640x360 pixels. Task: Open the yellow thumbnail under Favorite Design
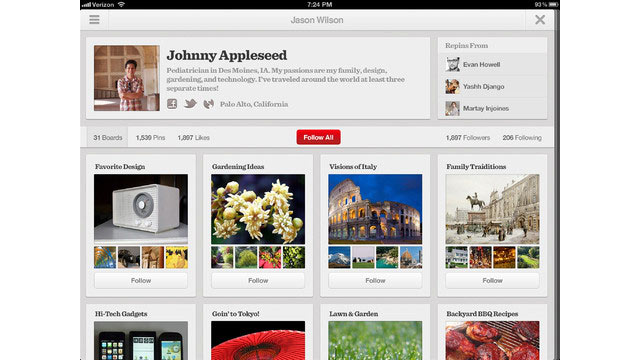pyautogui.click(x=177, y=257)
